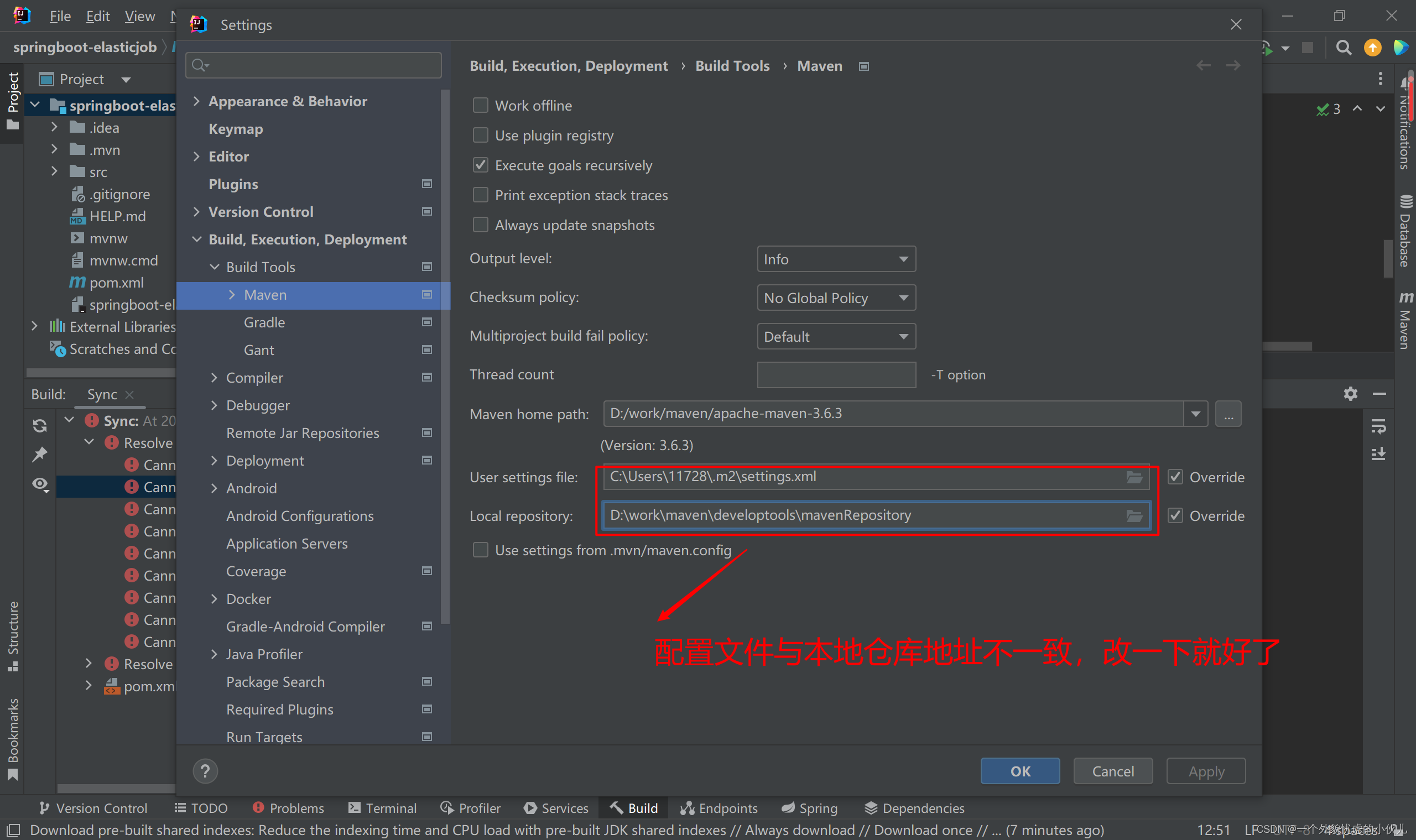Image resolution: width=1416 pixels, height=840 pixels.
Task: Toggle Override for User settings file
Action: coord(1175,477)
